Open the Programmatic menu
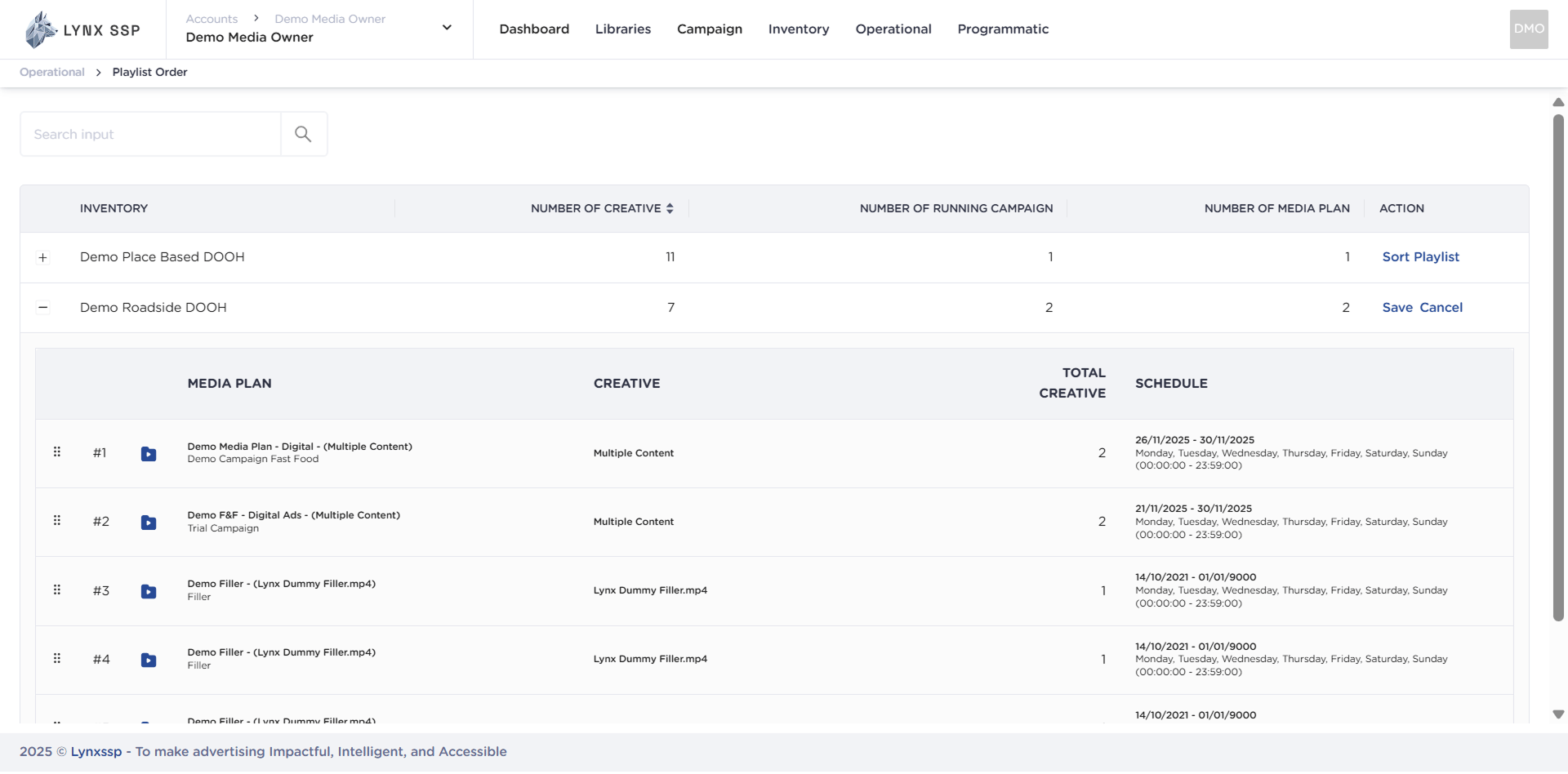Image resolution: width=1568 pixels, height=774 pixels. pyautogui.click(x=1003, y=29)
